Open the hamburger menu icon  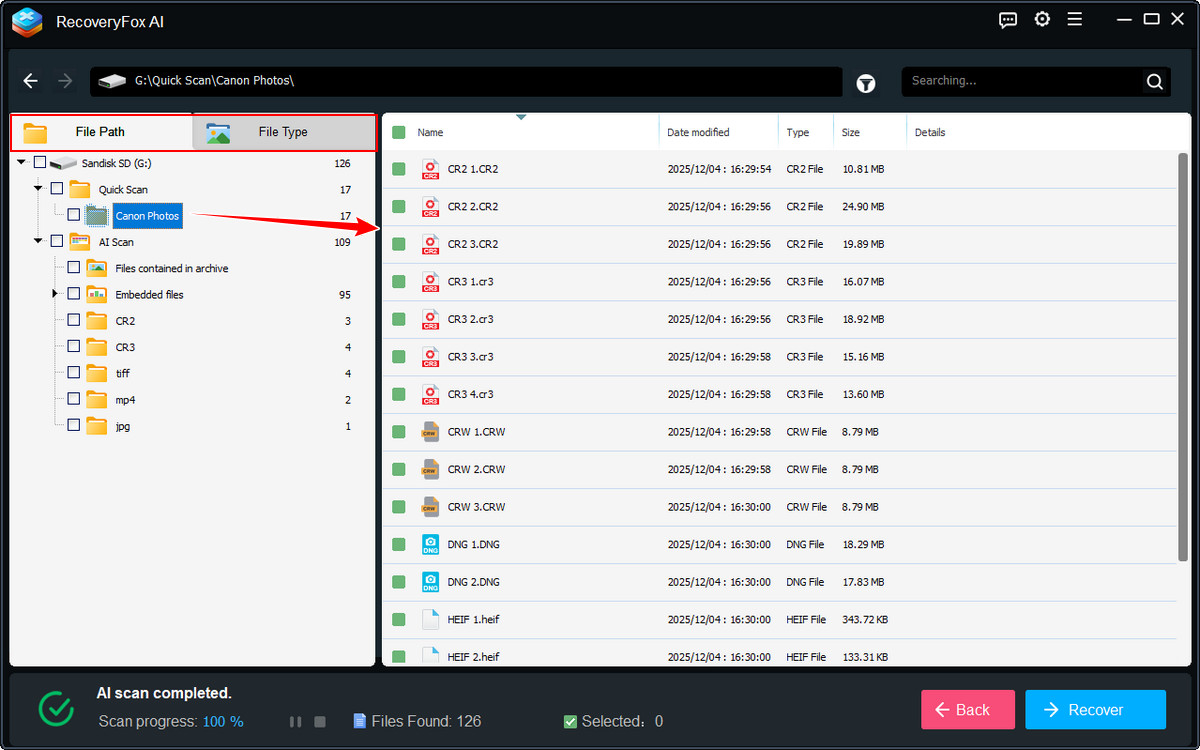click(x=1075, y=20)
